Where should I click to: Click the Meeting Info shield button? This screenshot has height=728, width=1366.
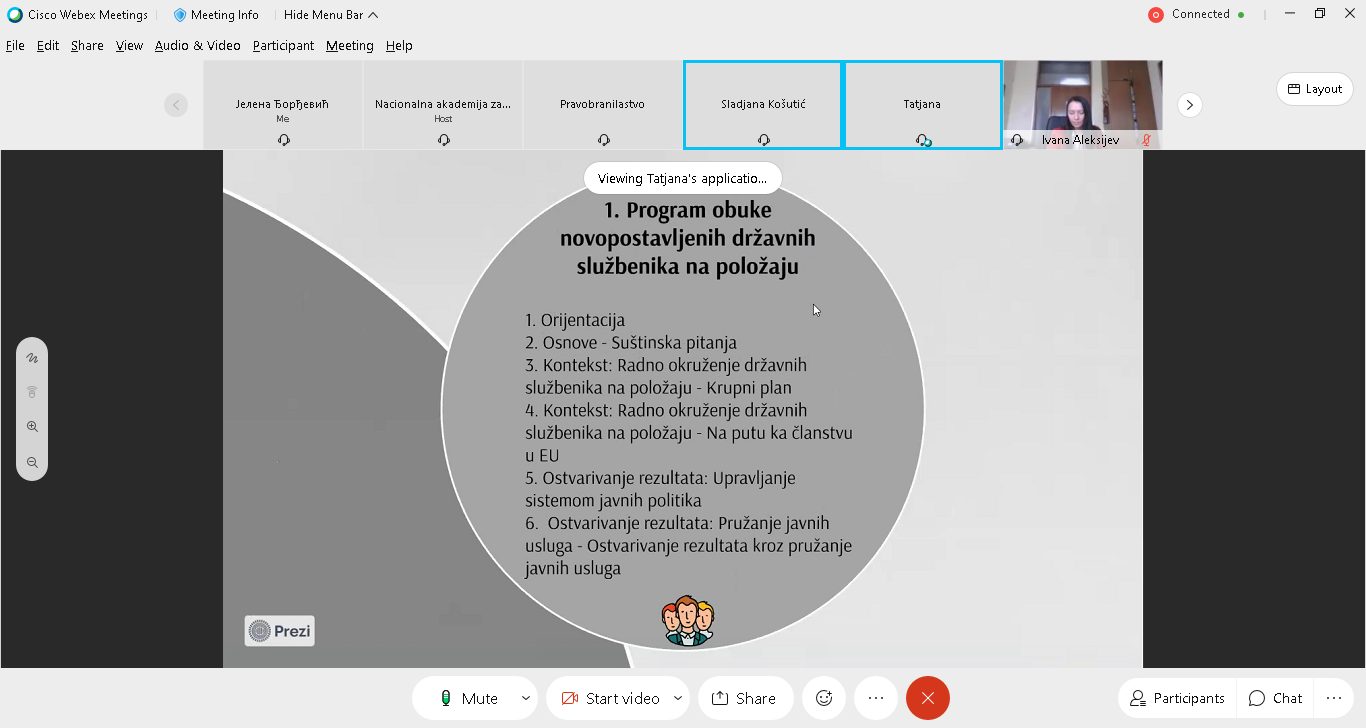coord(216,15)
